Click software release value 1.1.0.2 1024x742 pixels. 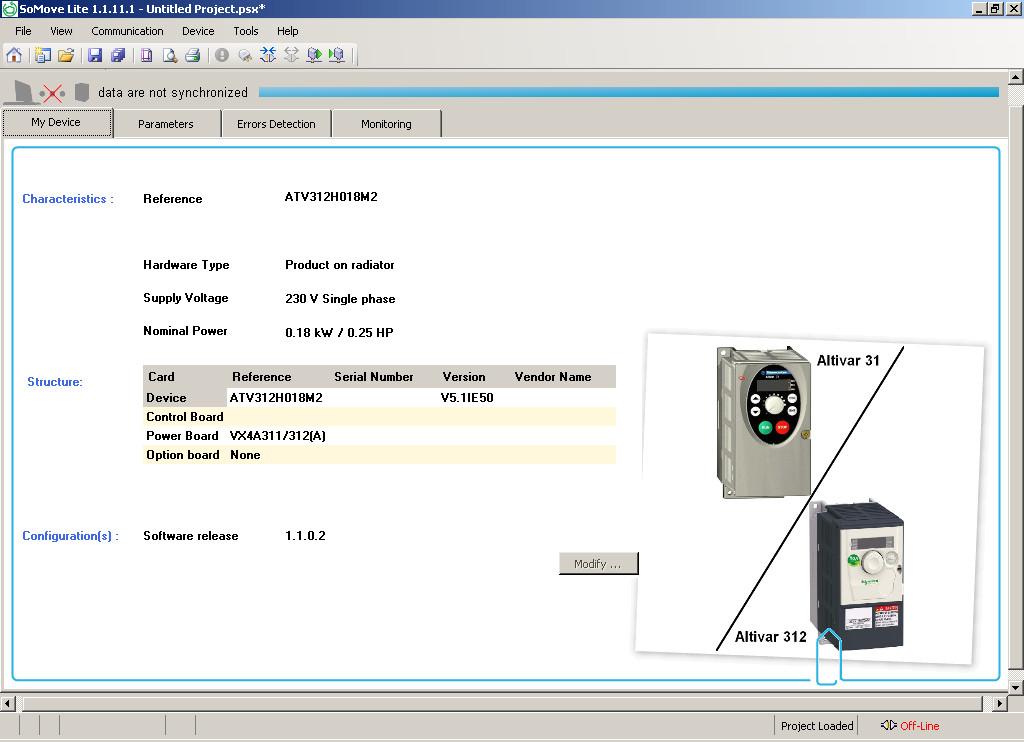[305, 536]
